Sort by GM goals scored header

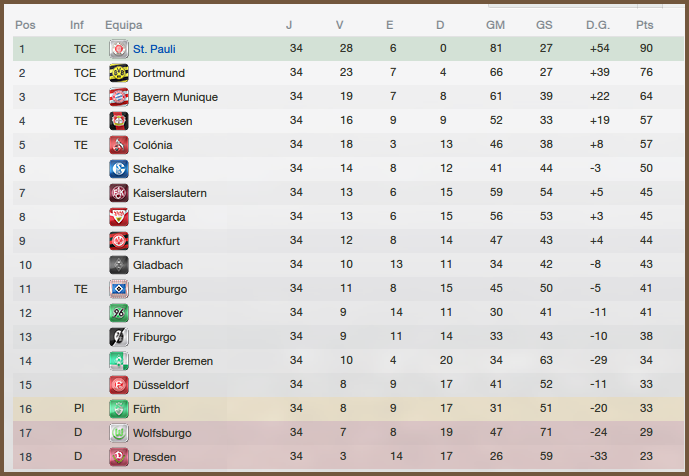pos(495,24)
